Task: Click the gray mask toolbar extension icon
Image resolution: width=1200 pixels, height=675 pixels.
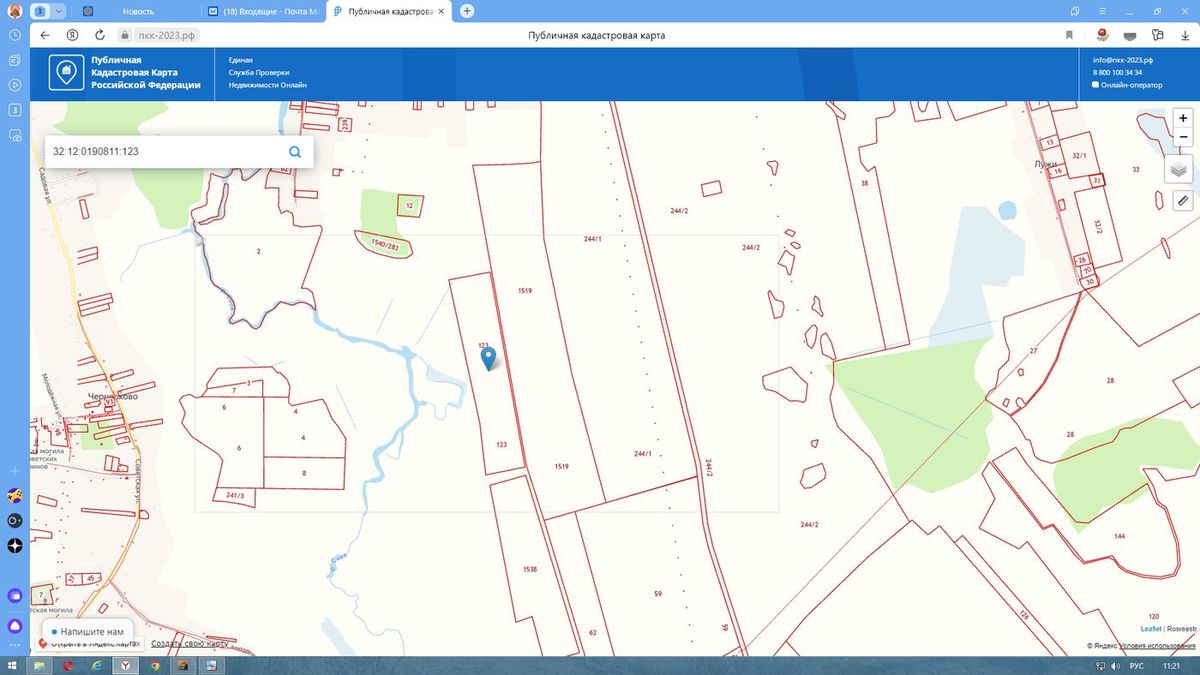Action: coord(1129,35)
